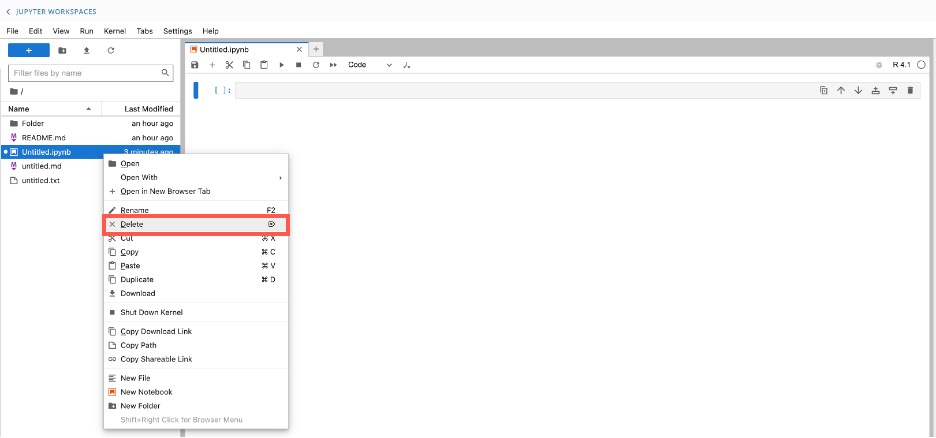
Task: Open the Edit menu
Action: (35, 30)
